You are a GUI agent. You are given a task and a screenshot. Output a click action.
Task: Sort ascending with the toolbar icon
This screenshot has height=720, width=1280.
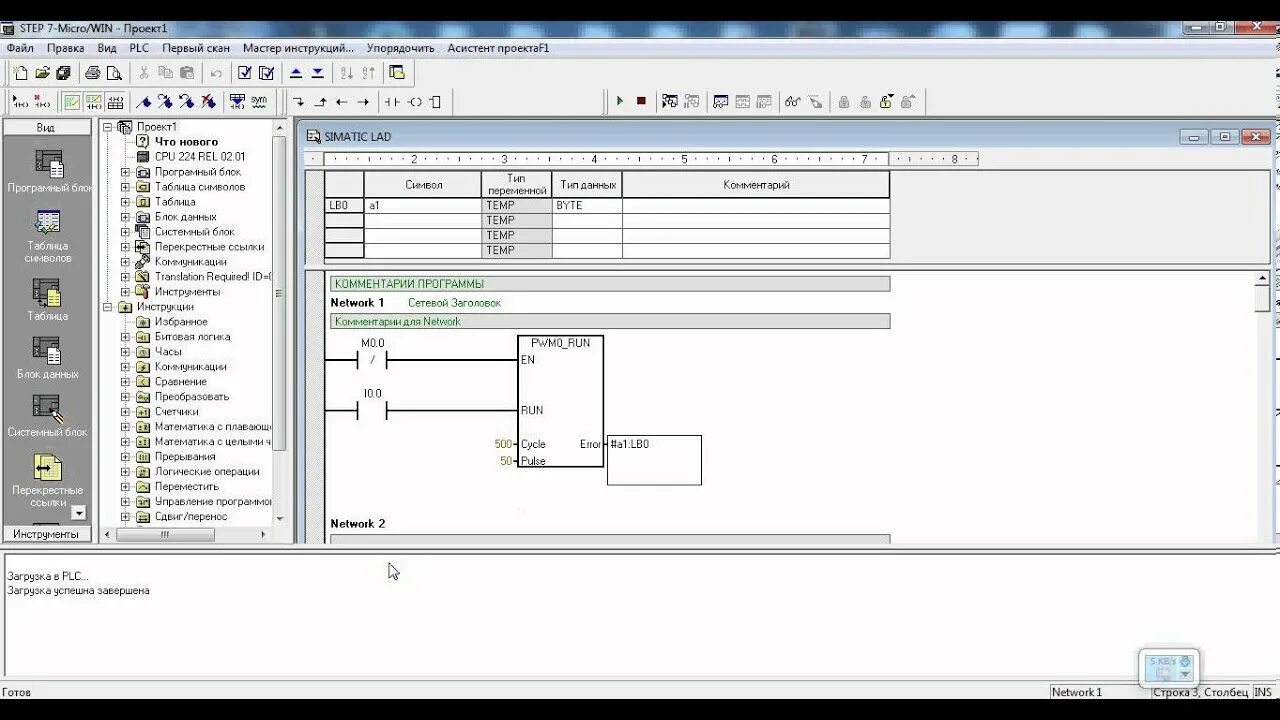(347, 73)
